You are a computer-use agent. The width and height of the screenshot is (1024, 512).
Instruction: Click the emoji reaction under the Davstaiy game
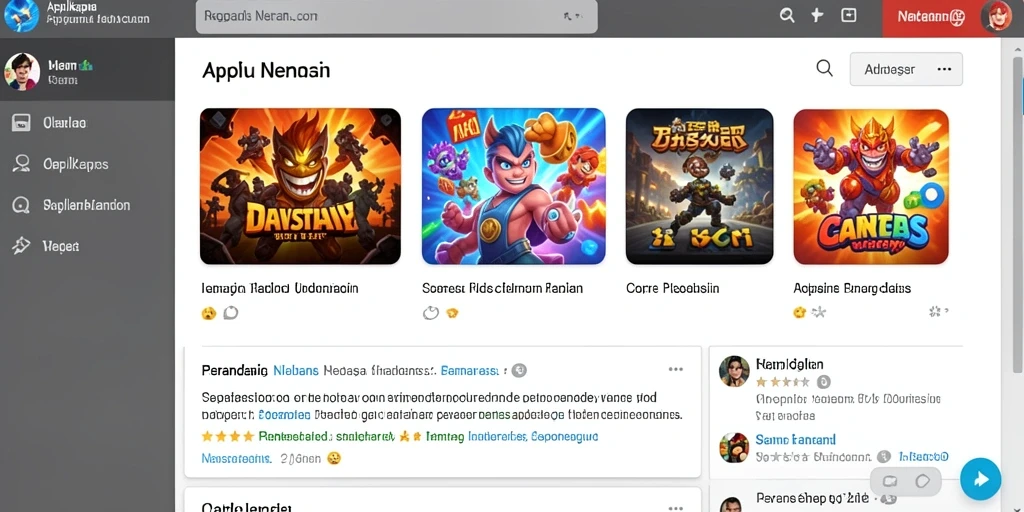208,313
